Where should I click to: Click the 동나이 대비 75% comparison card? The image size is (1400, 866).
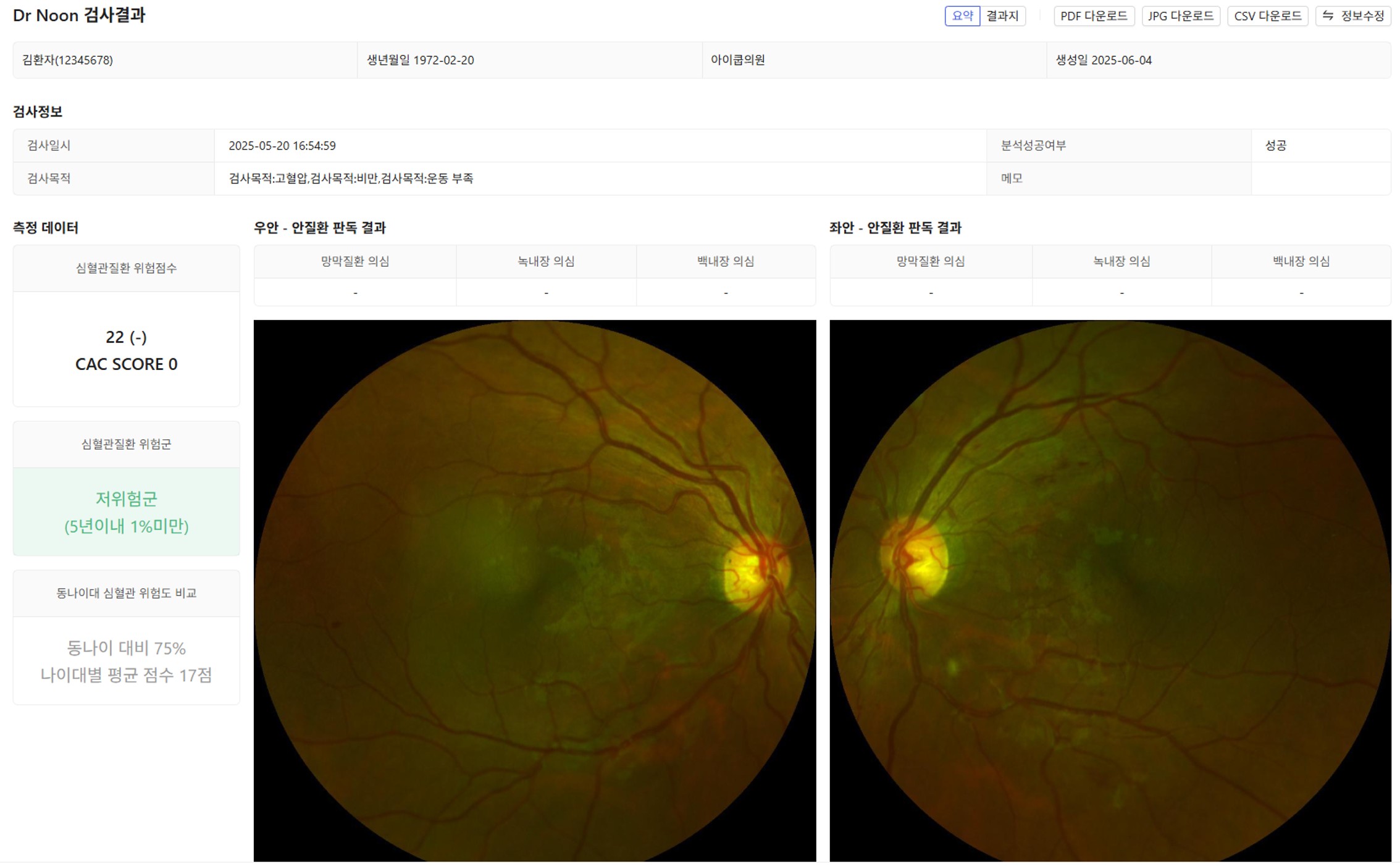point(126,660)
